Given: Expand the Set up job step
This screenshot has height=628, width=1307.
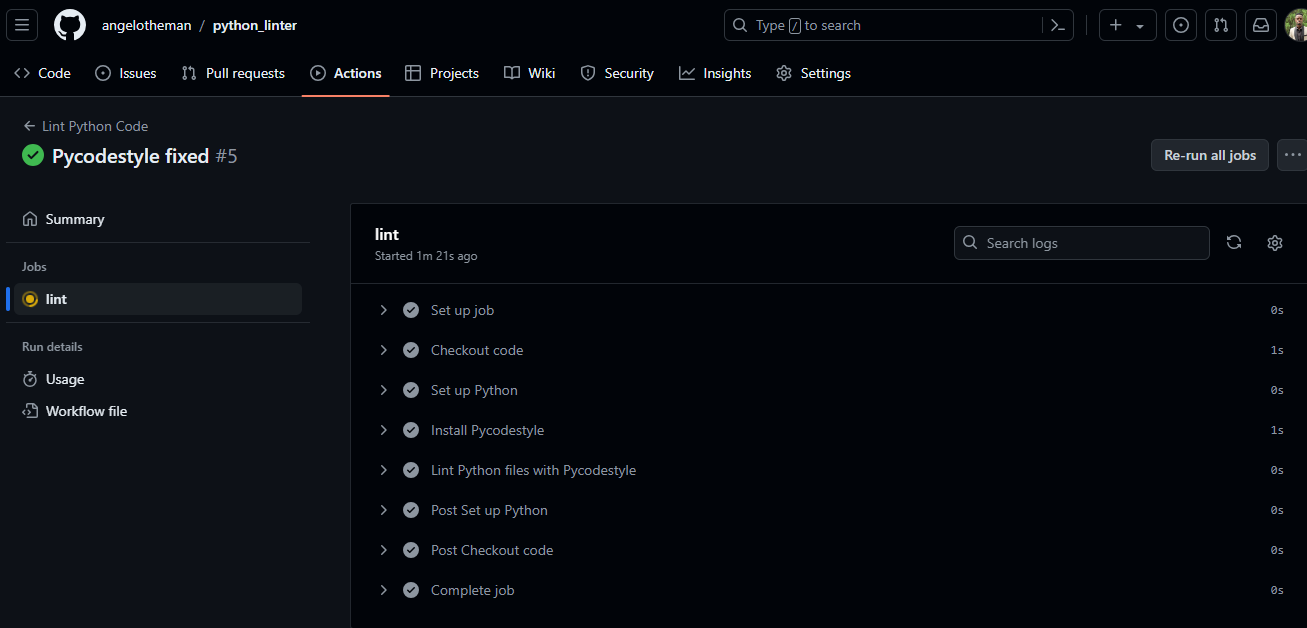Looking at the screenshot, I should (383, 310).
